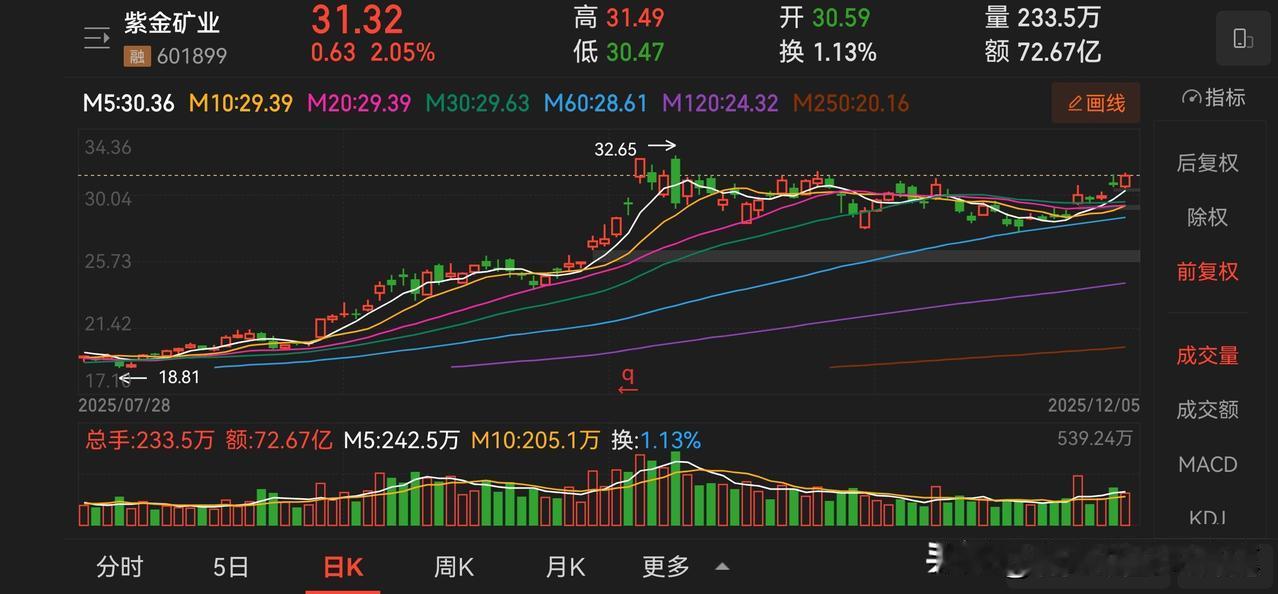Tap the M250:20.16 moving average label
The height and width of the screenshot is (594, 1278).
click(851, 103)
